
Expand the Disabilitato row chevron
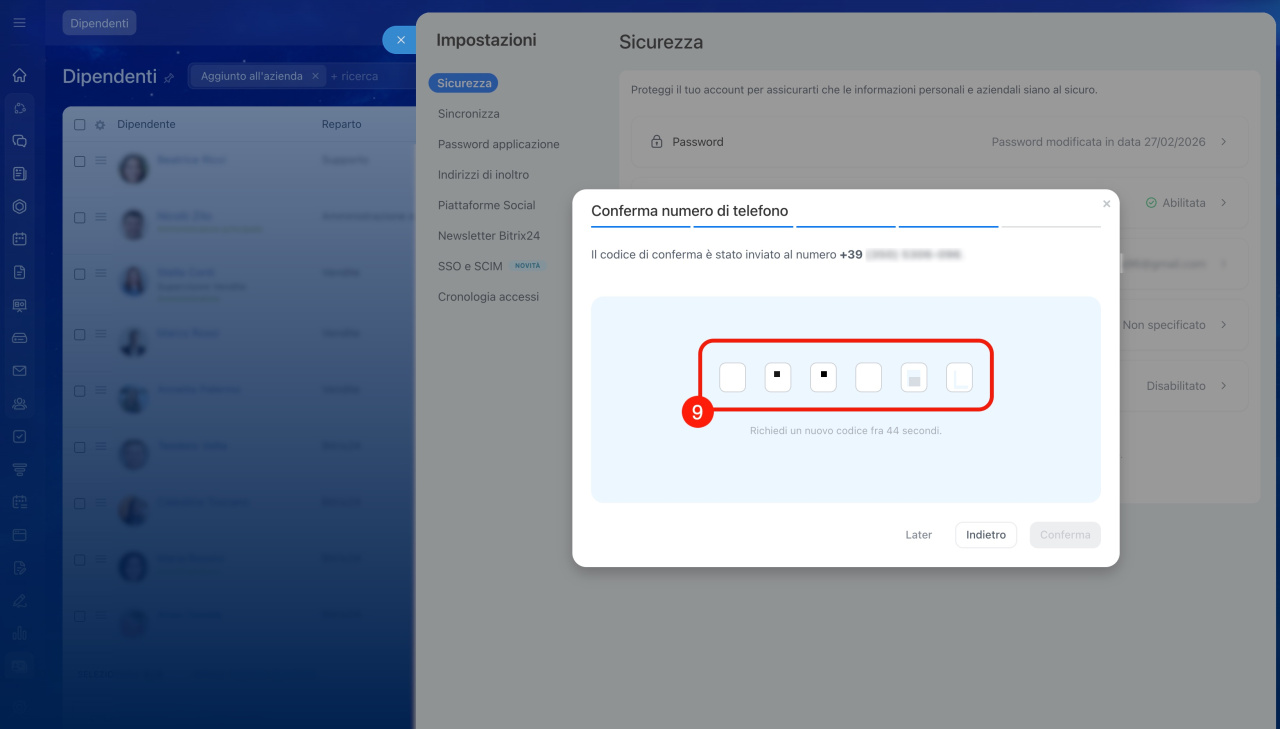pyautogui.click(x=1223, y=386)
